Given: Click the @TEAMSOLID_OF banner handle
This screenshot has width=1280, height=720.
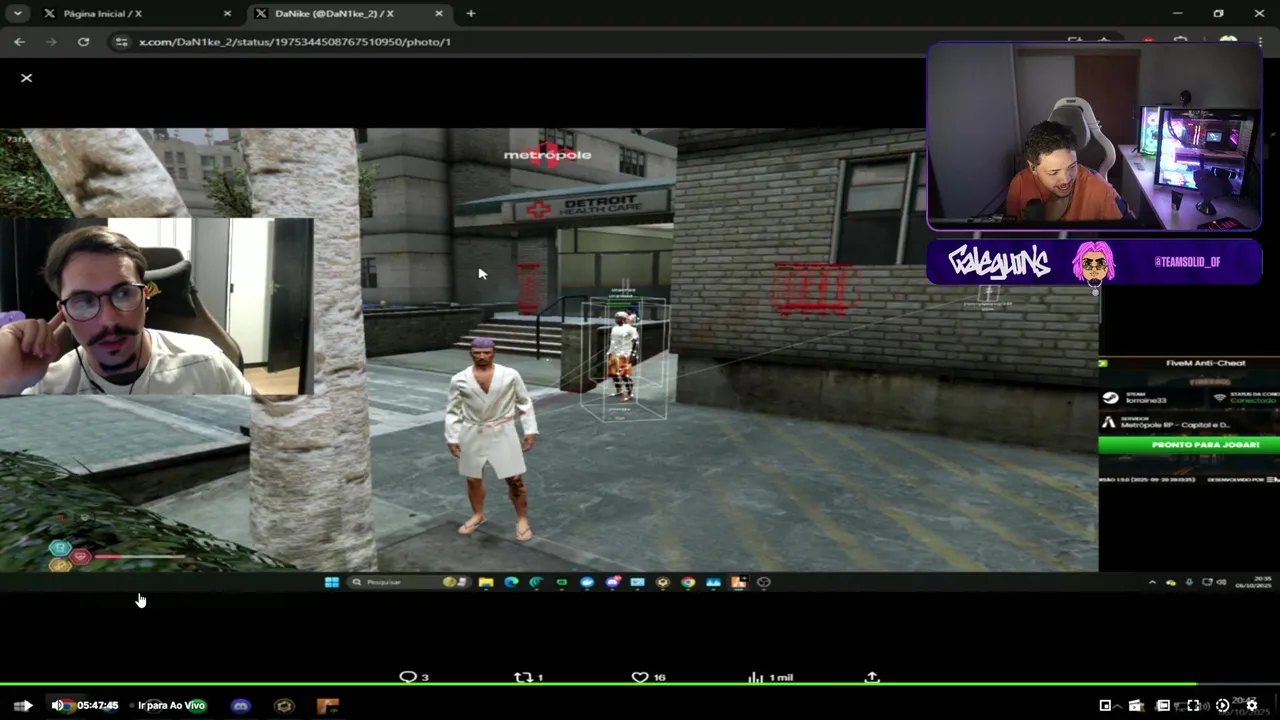Looking at the screenshot, I should click(1187, 262).
